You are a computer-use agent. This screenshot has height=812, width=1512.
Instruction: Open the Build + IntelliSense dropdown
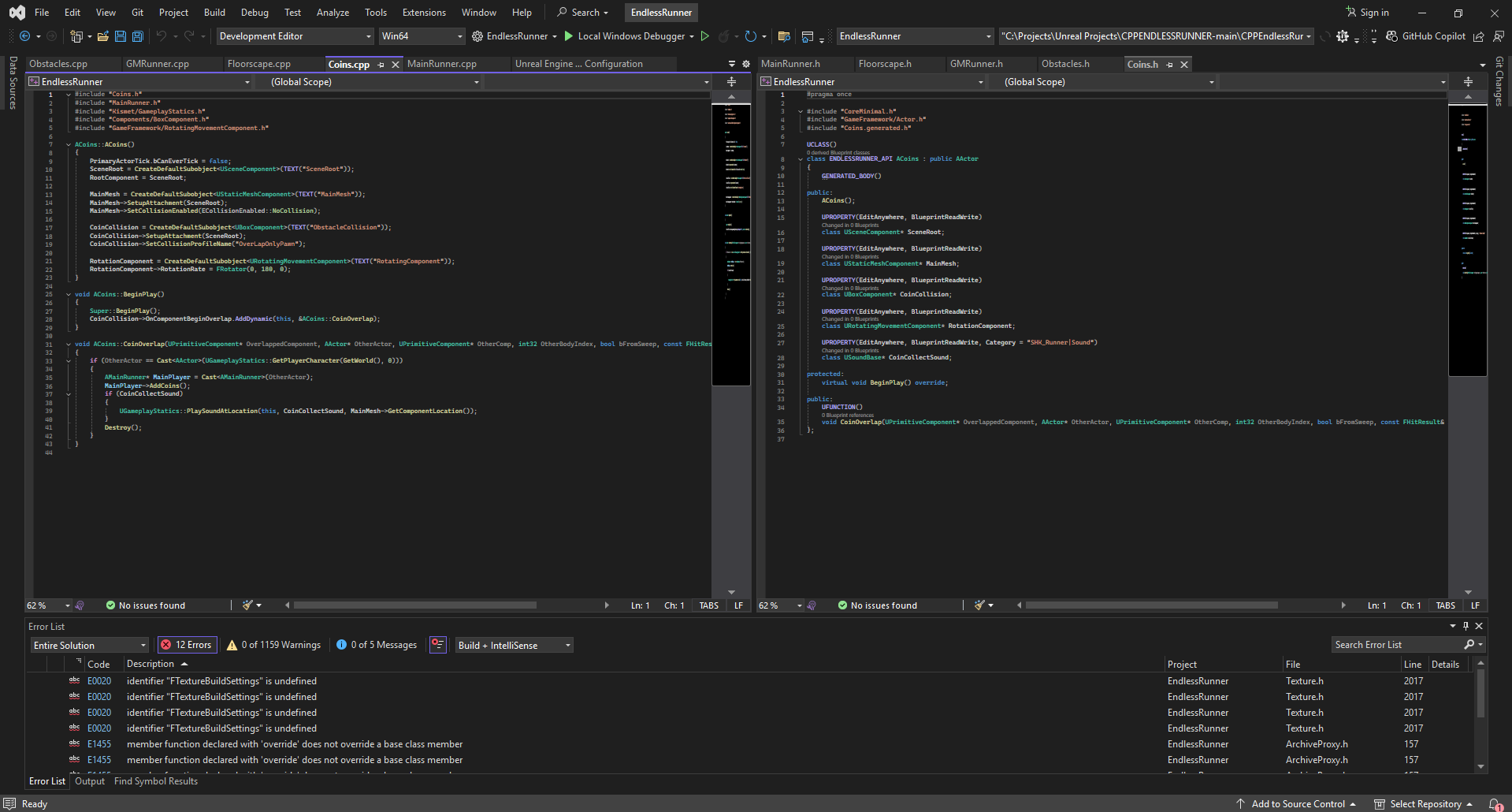pyautogui.click(x=514, y=645)
